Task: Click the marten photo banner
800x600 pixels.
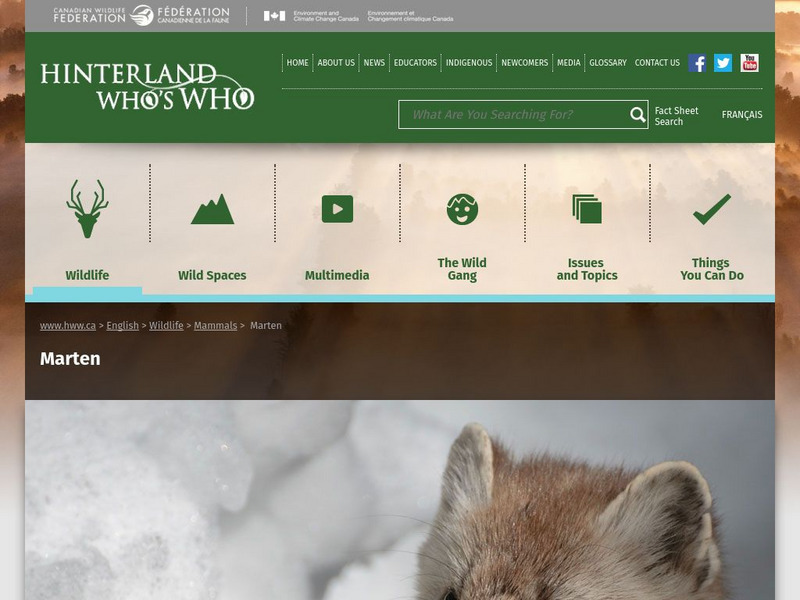Action: 400,500
